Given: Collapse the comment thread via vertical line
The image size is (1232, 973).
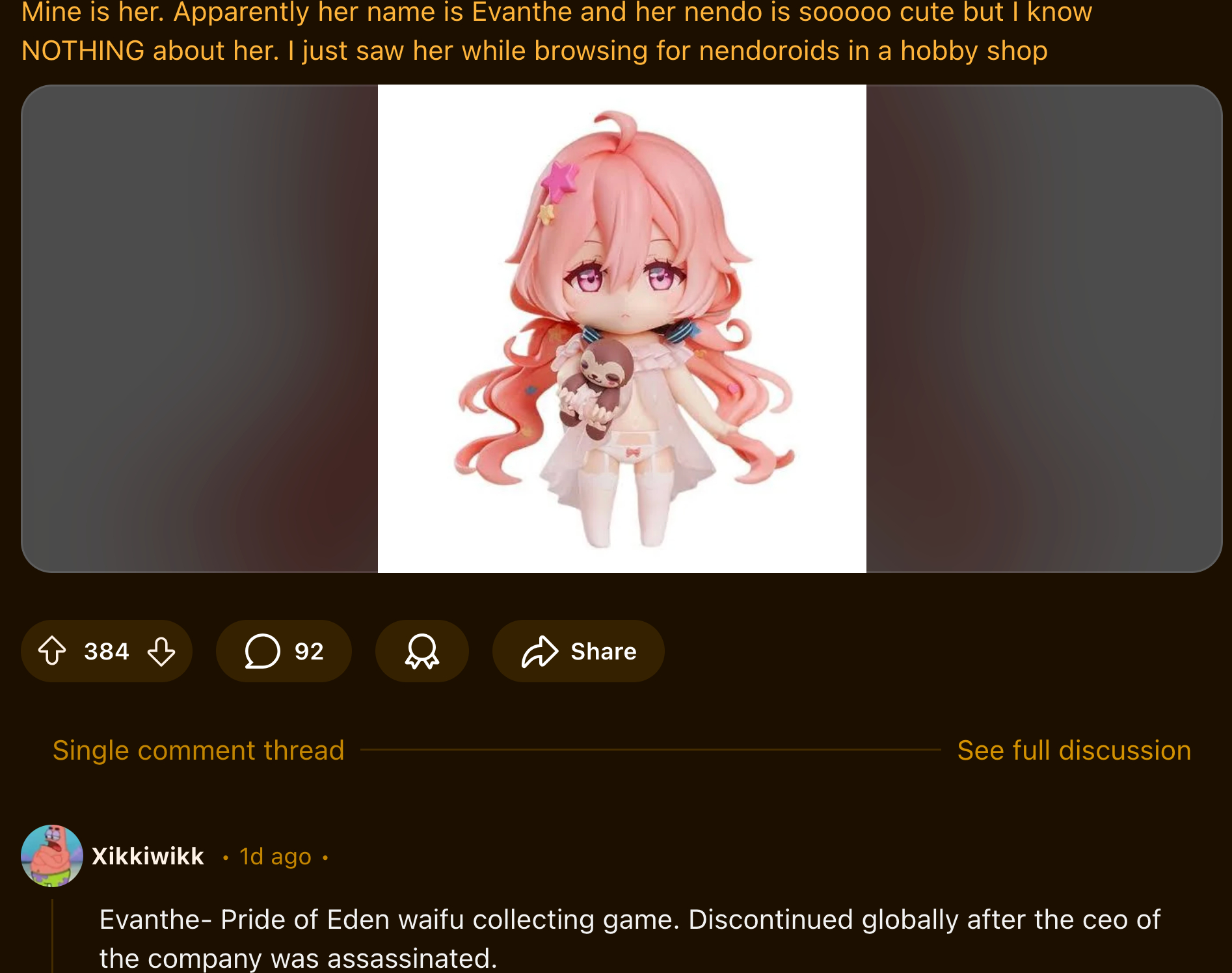Looking at the screenshot, I should 52,935.
